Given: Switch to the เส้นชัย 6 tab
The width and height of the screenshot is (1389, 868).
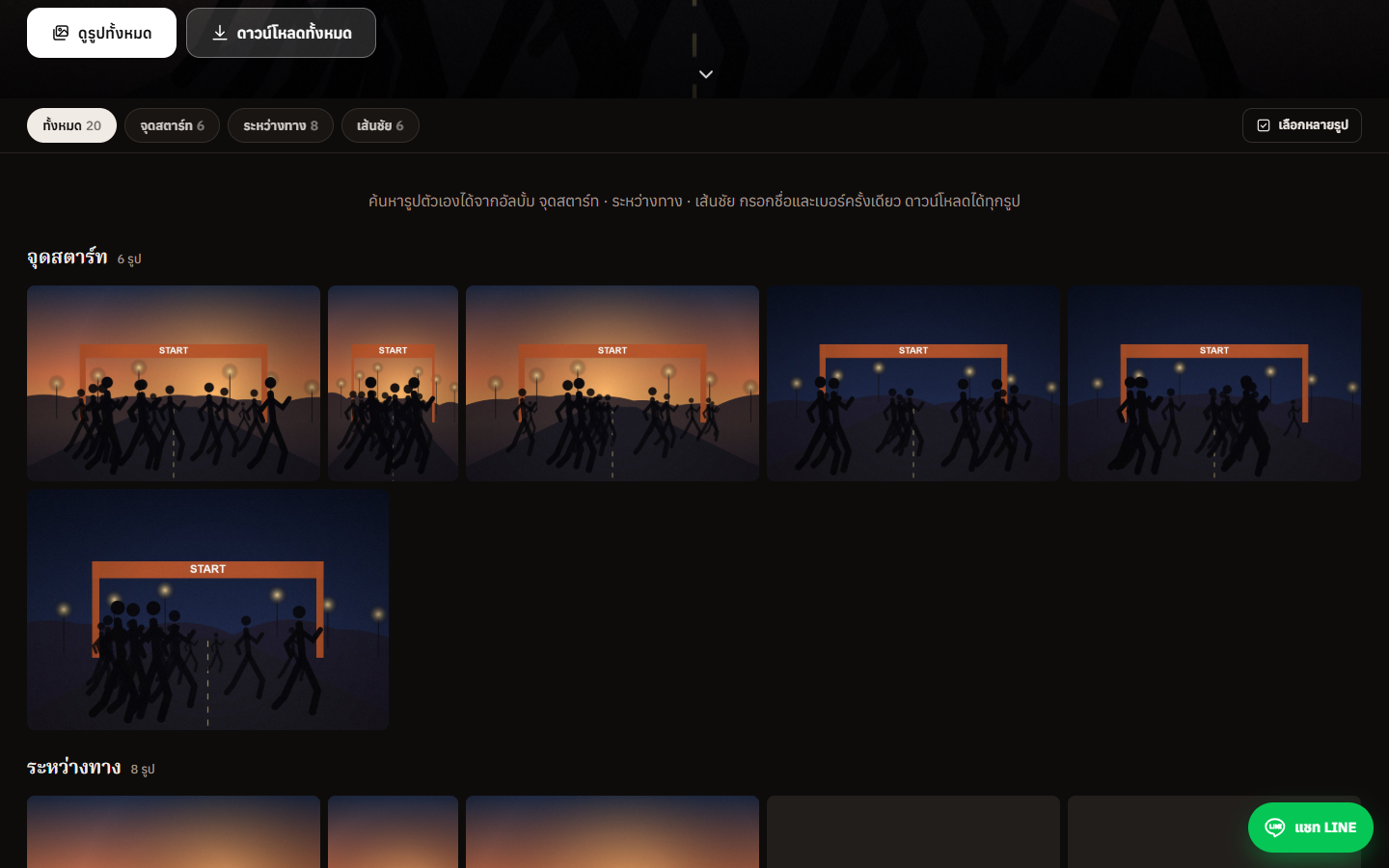Looking at the screenshot, I should [x=380, y=125].
